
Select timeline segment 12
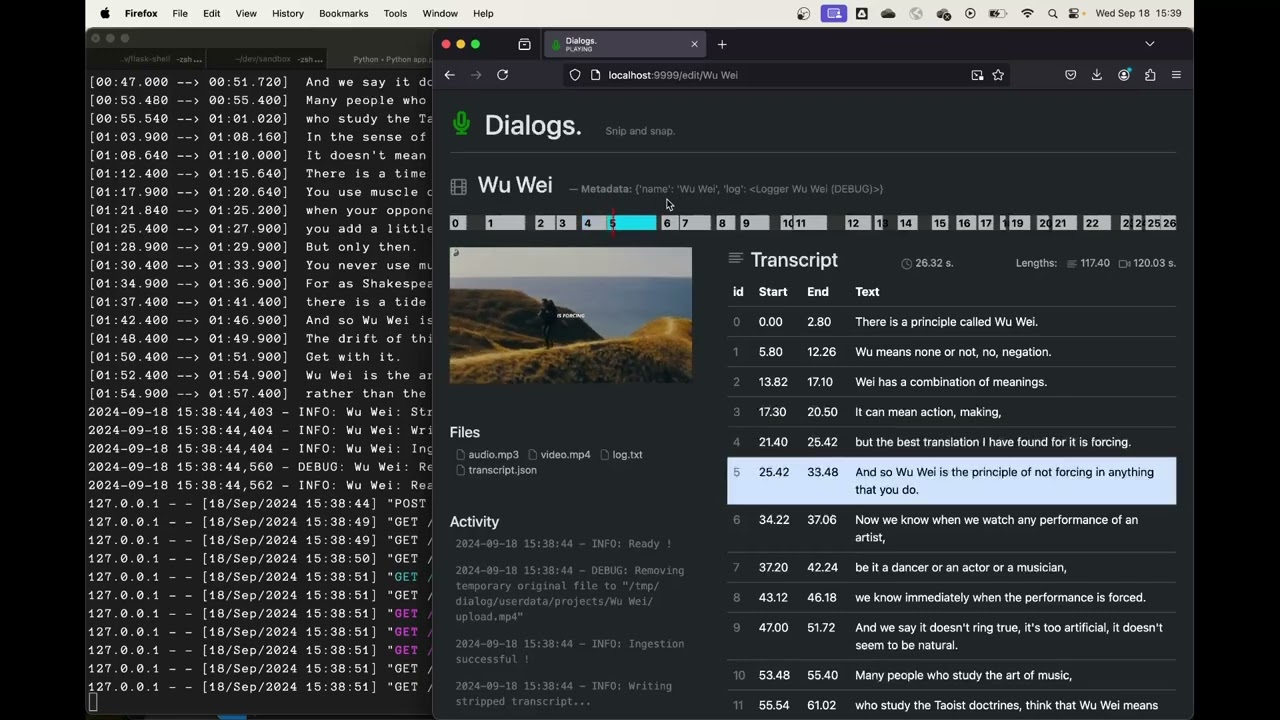859,223
